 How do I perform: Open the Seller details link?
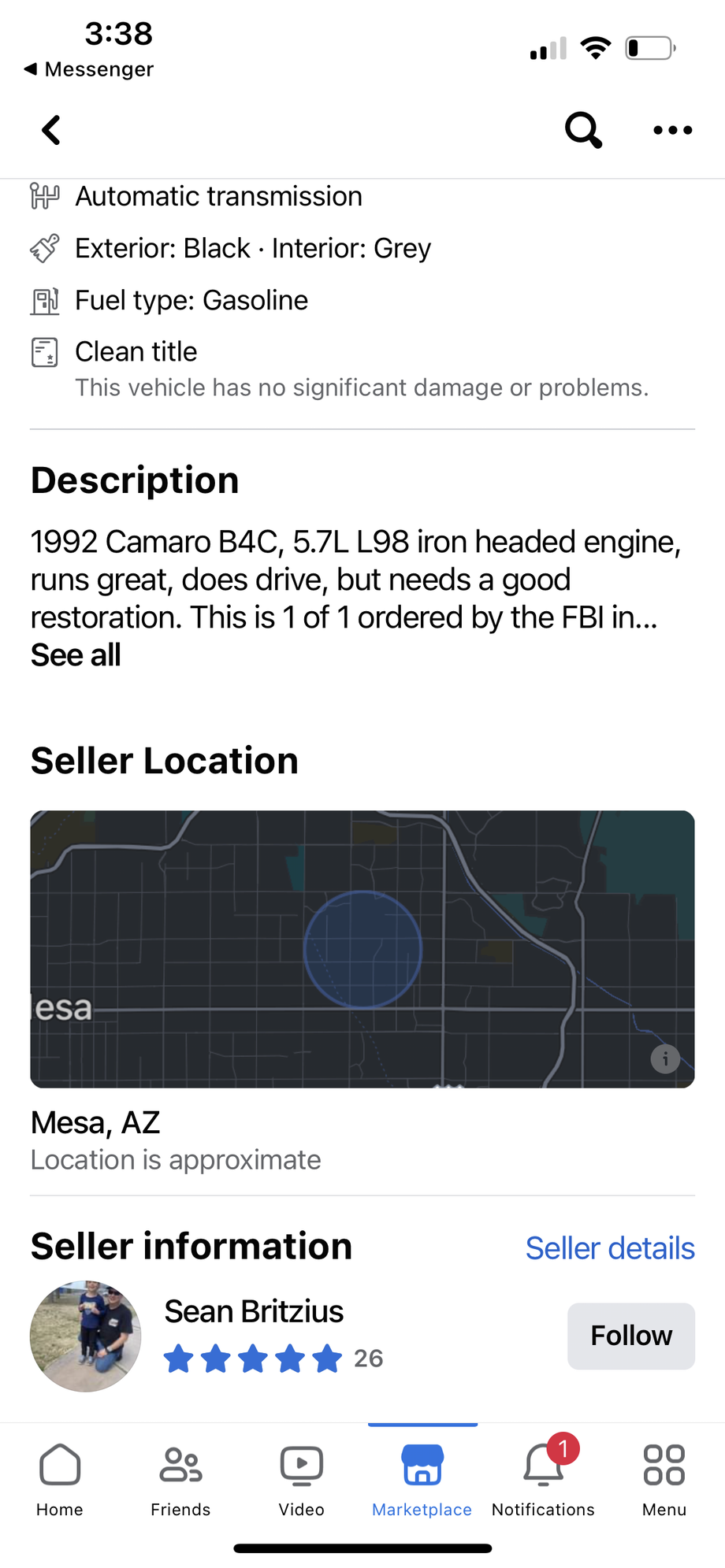point(610,1248)
